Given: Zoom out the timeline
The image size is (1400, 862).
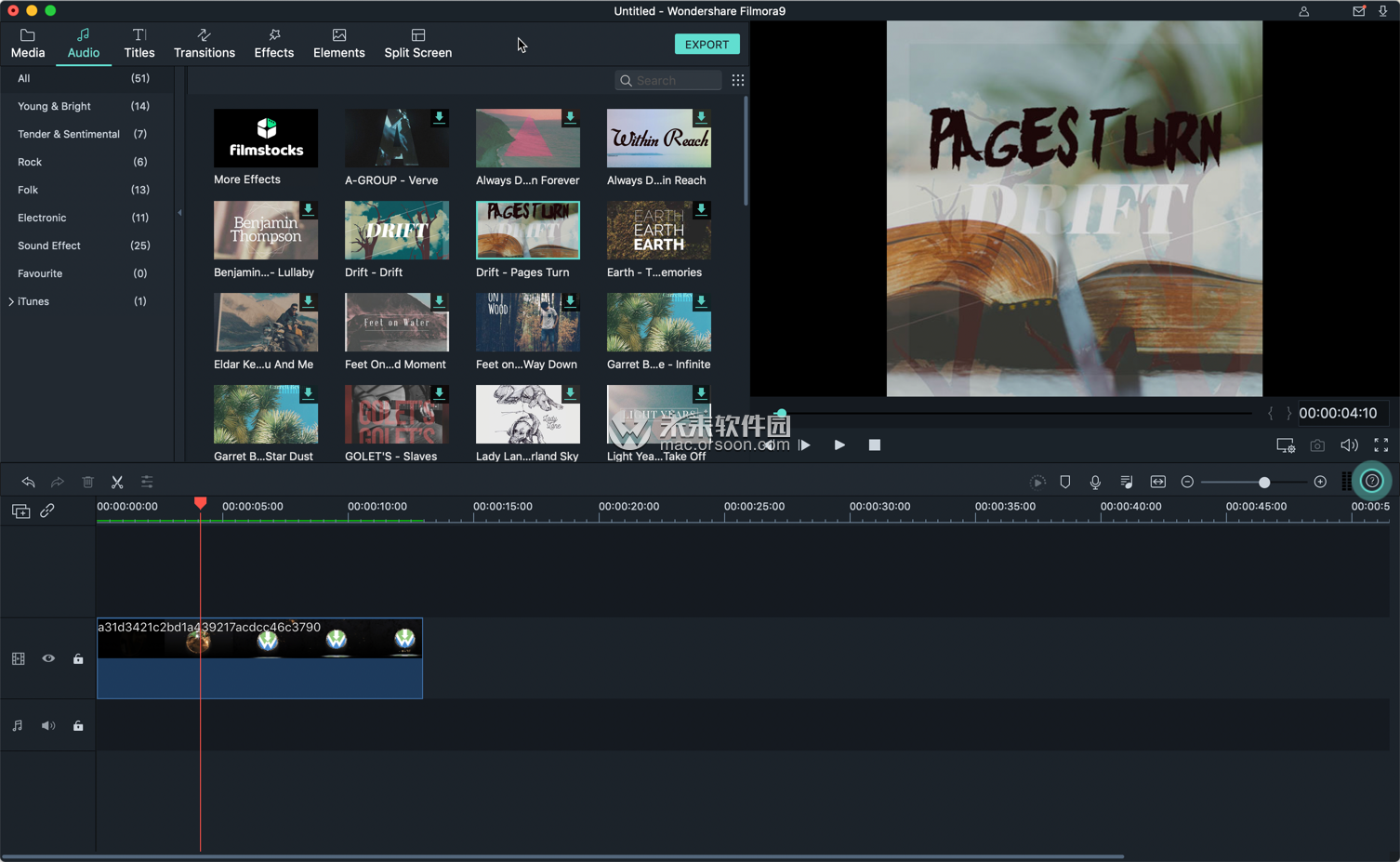Looking at the screenshot, I should click(x=1187, y=482).
